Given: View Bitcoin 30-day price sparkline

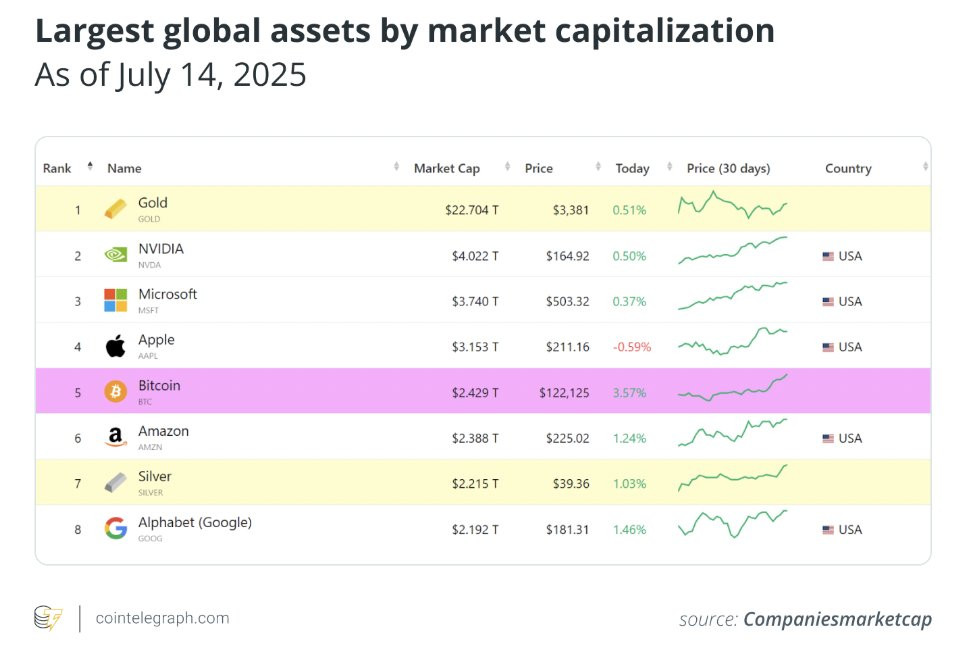Looking at the screenshot, I should tap(733, 388).
